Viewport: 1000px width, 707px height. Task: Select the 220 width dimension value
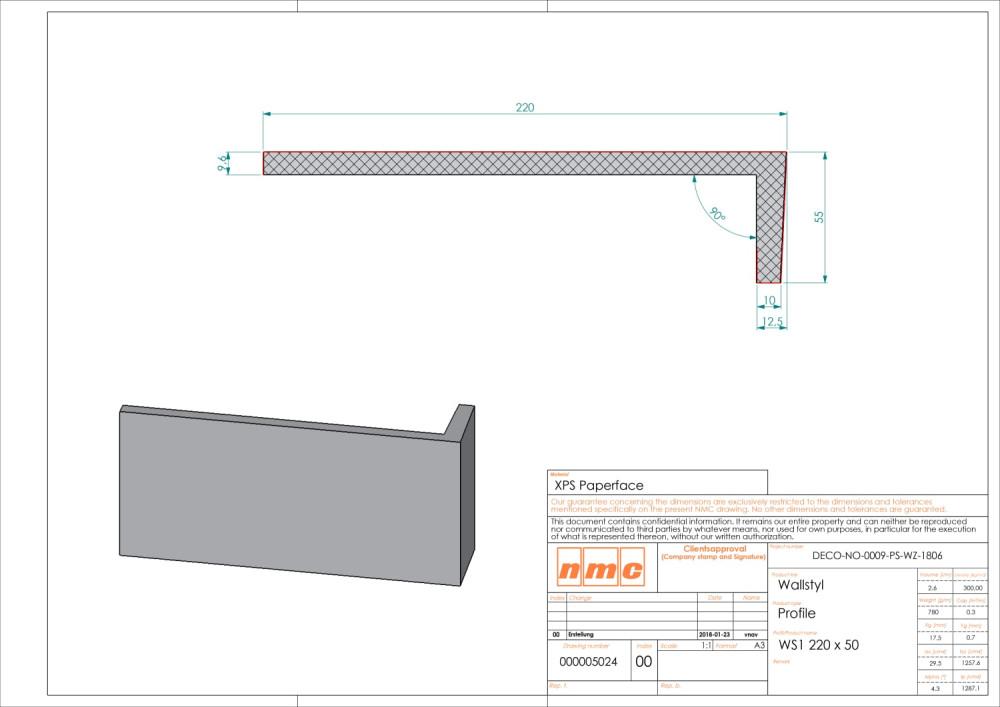click(524, 107)
